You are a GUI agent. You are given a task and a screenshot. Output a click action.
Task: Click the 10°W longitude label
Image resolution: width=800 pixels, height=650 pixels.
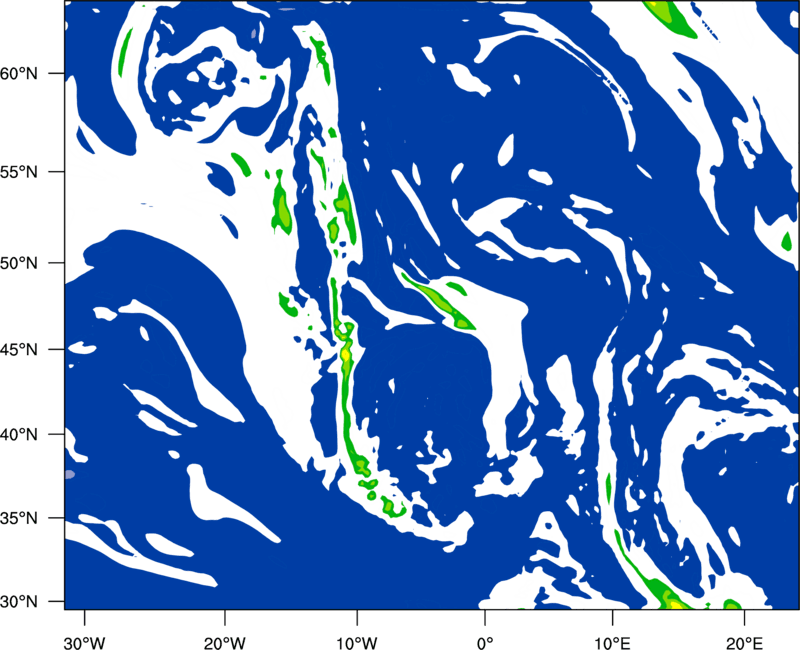(x=356, y=642)
